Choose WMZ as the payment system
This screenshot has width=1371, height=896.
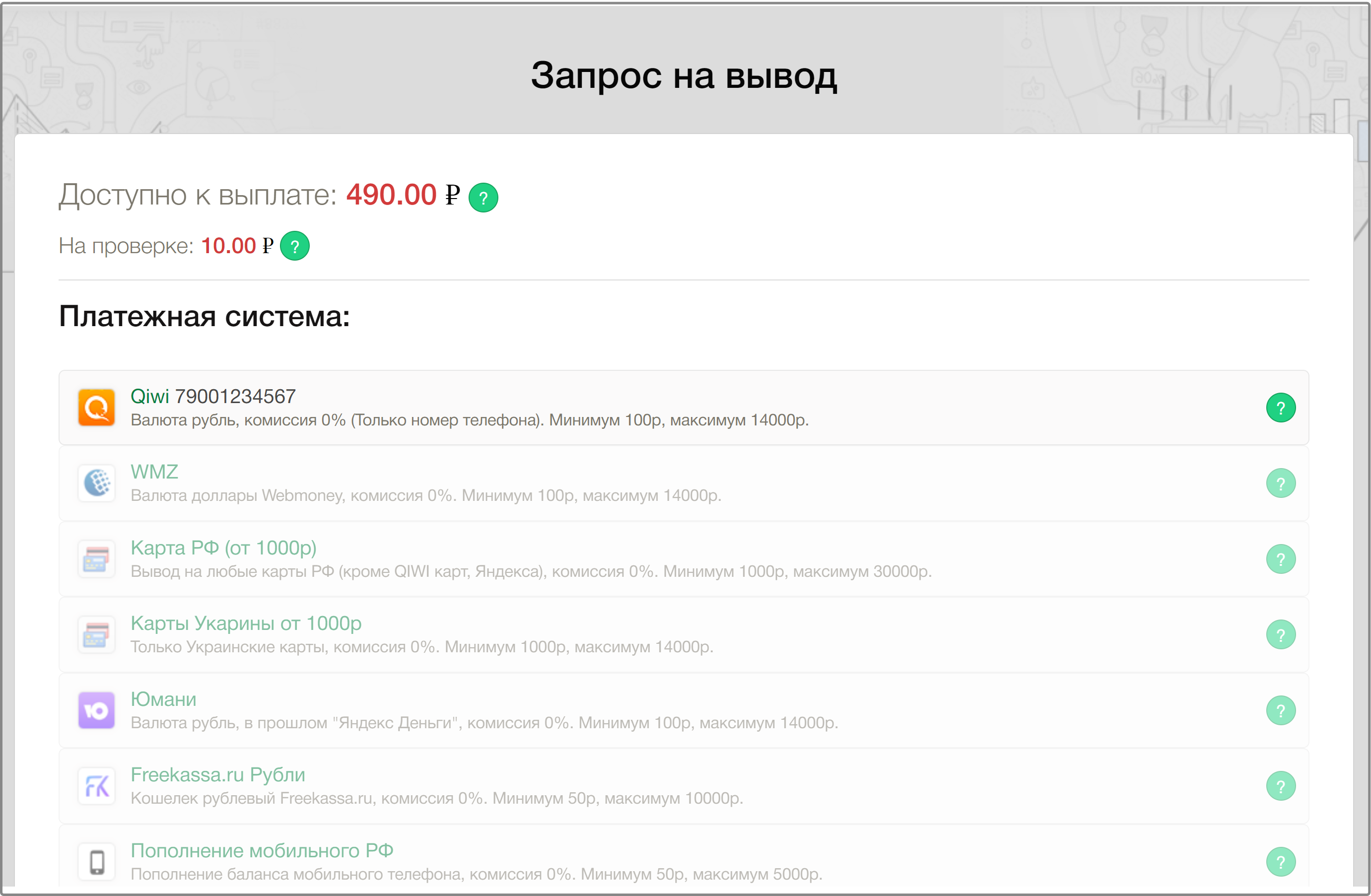pos(684,483)
